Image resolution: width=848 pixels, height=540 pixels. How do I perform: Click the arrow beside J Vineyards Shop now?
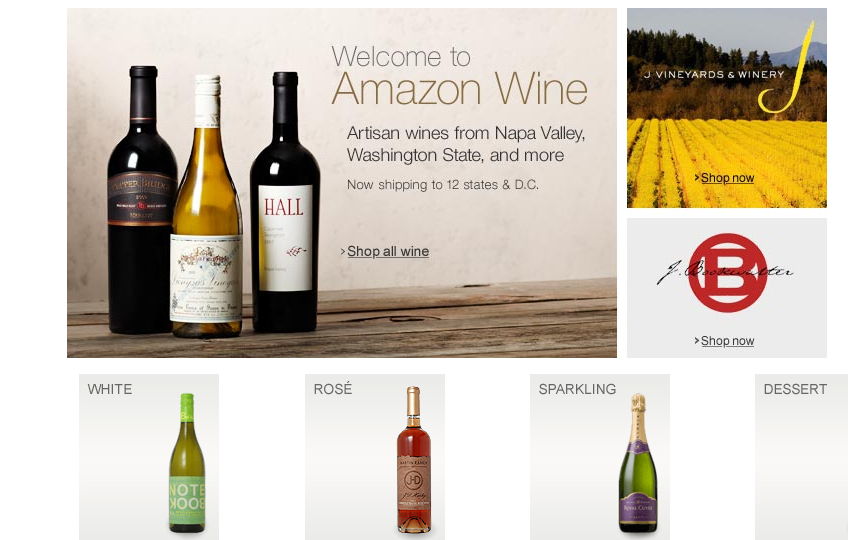point(697,177)
